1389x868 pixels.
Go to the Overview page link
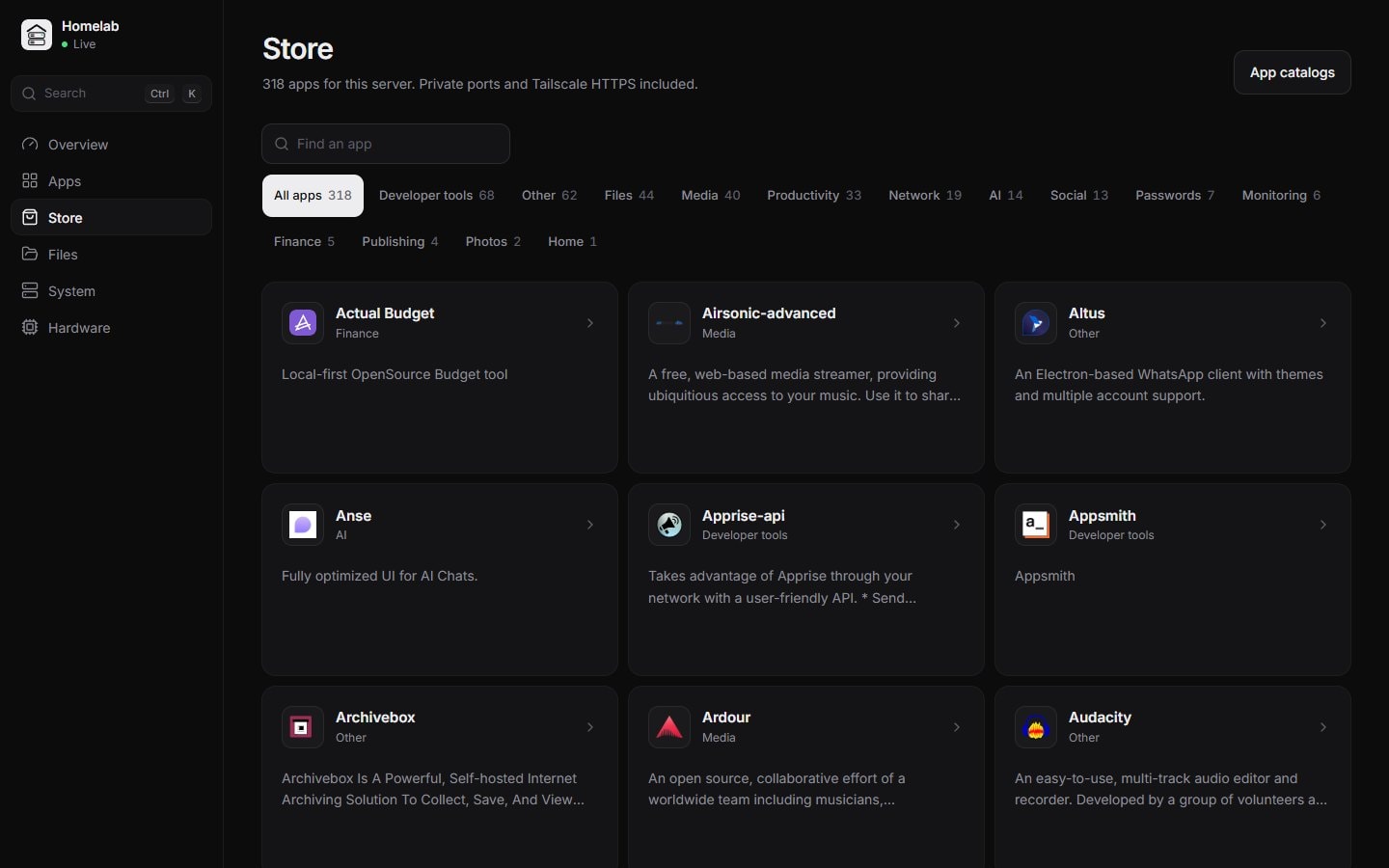(x=111, y=144)
